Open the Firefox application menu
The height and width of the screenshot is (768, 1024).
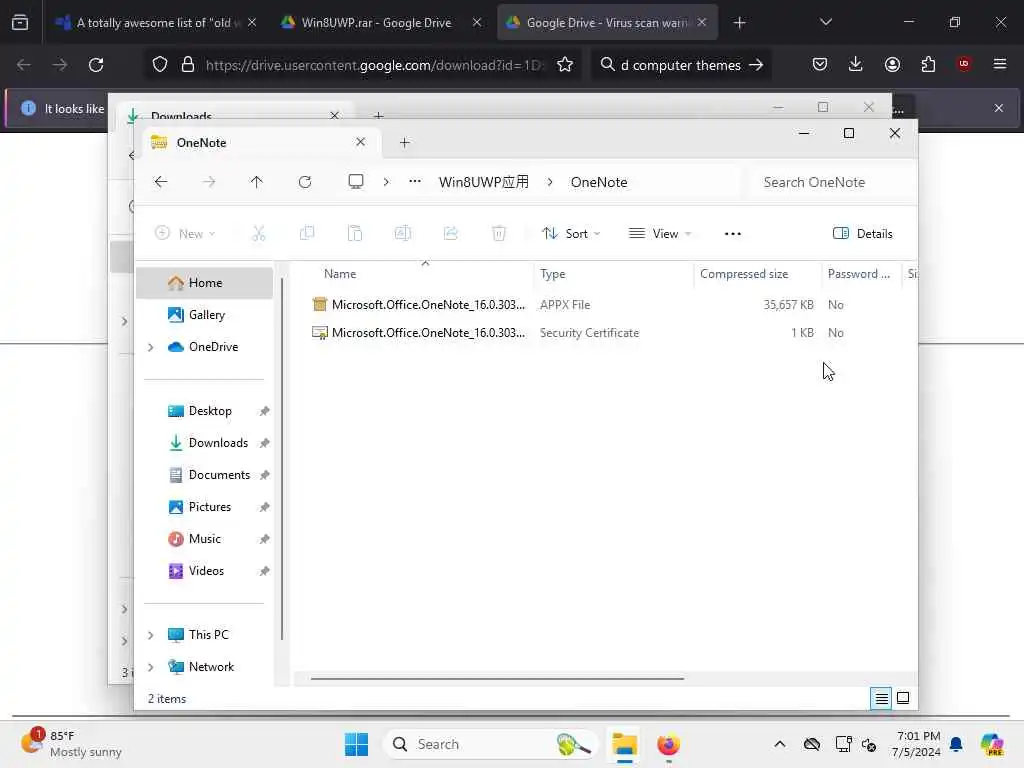[1000, 64]
